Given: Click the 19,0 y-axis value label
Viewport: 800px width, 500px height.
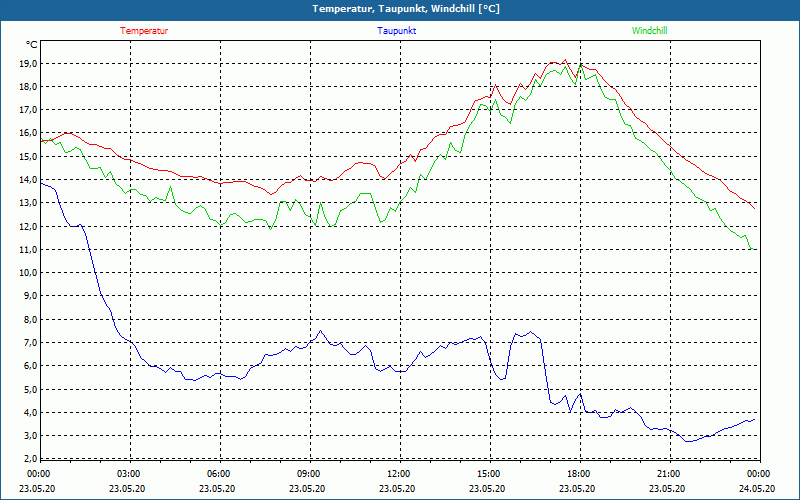Looking at the screenshot, I should click(25, 63).
